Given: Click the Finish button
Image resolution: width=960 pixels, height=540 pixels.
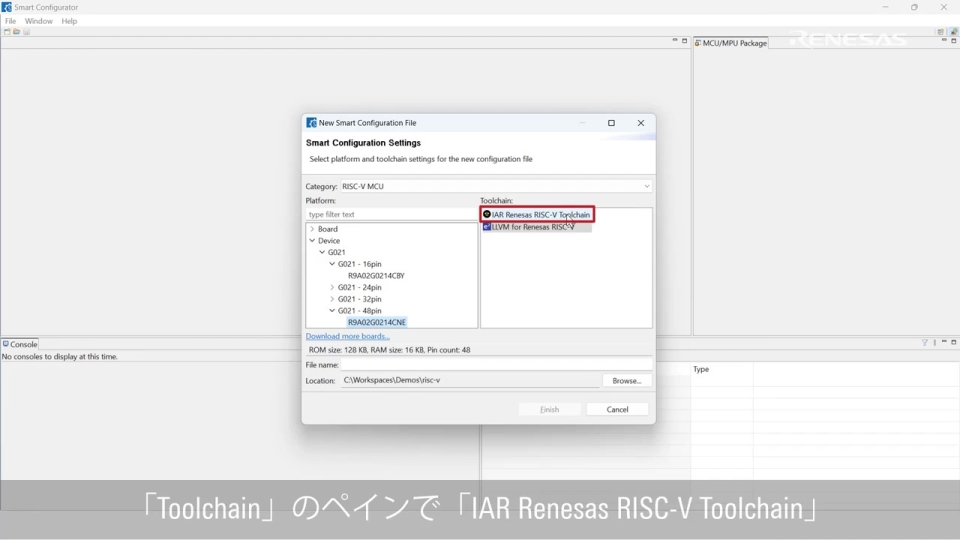Looking at the screenshot, I should 549,410.
